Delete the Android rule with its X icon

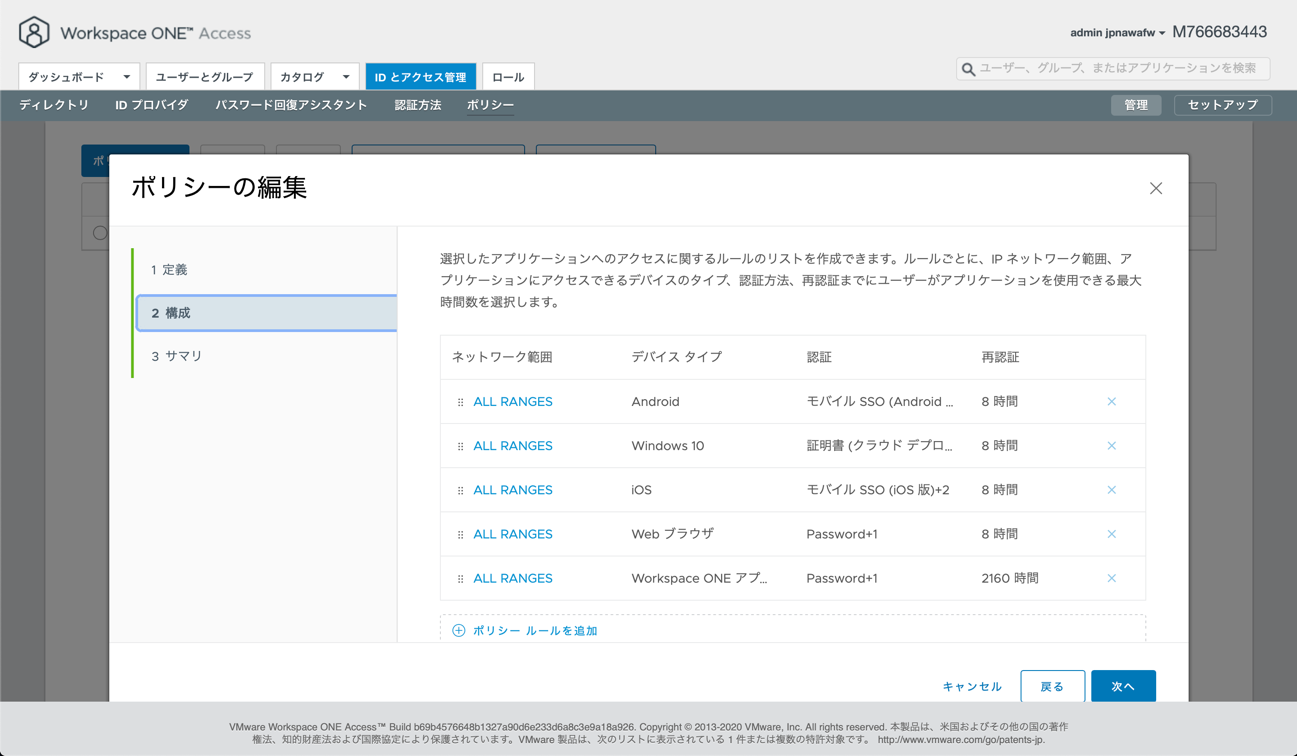pyautogui.click(x=1111, y=402)
